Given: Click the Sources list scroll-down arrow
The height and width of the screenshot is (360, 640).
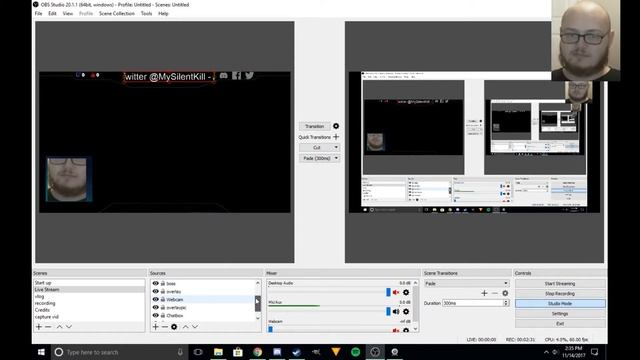Looking at the screenshot, I should 258,318.
